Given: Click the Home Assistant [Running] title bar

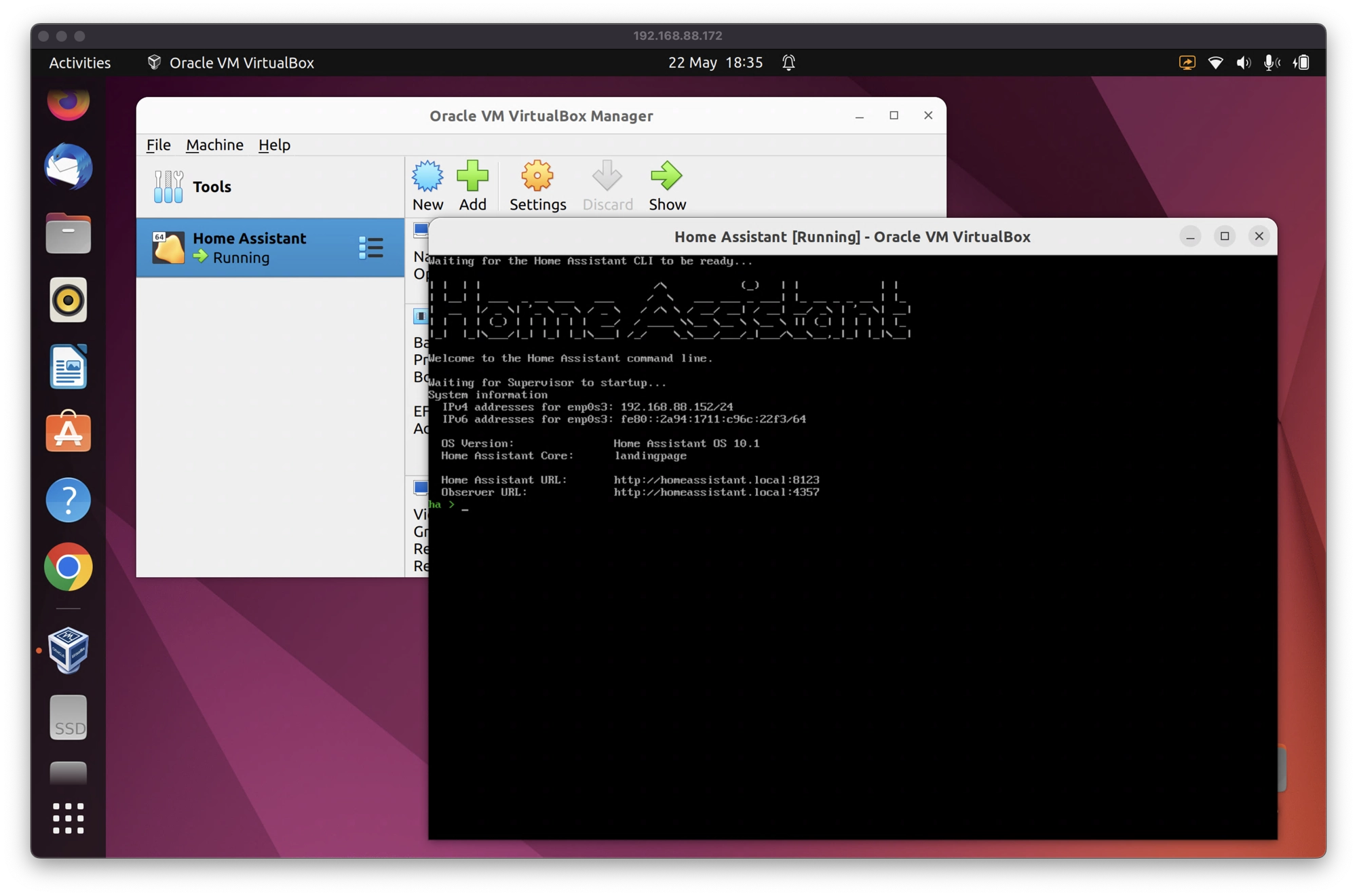Looking at the screenshot, I should [x=852, y=237].
